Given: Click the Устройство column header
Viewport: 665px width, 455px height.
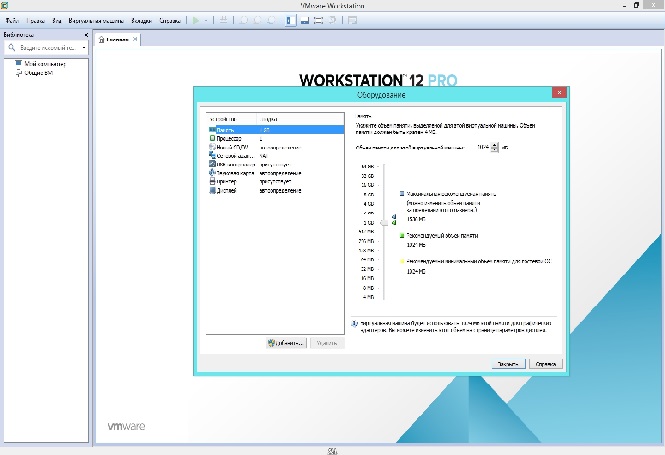Looking at the screenshot, I should (x=232, y=119).
